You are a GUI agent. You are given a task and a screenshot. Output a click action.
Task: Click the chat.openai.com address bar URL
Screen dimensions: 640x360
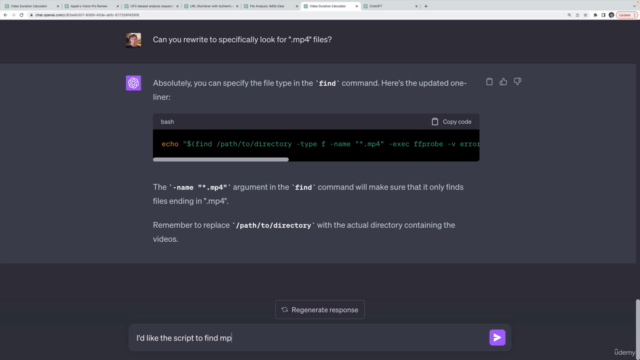coord(87,15)
